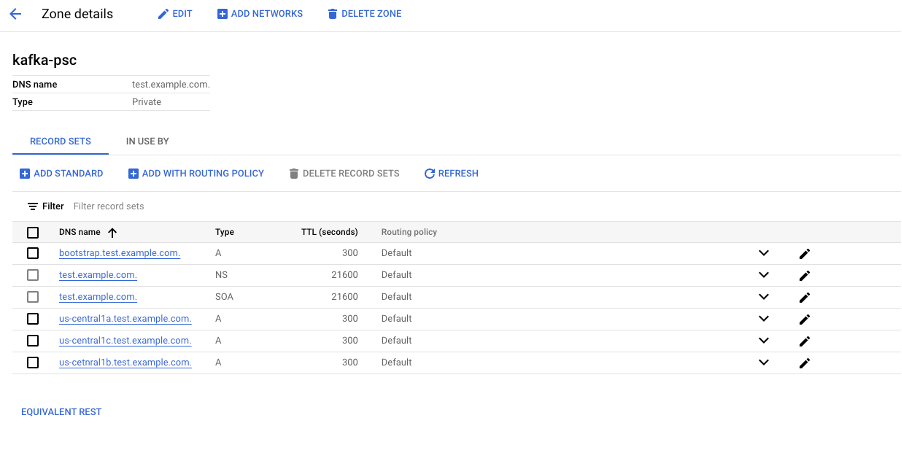The height and width of the screenshot is (454, 902).
Task: Click the pencil icon for bootstrap.test.example.com
Action: click(804, 254)
